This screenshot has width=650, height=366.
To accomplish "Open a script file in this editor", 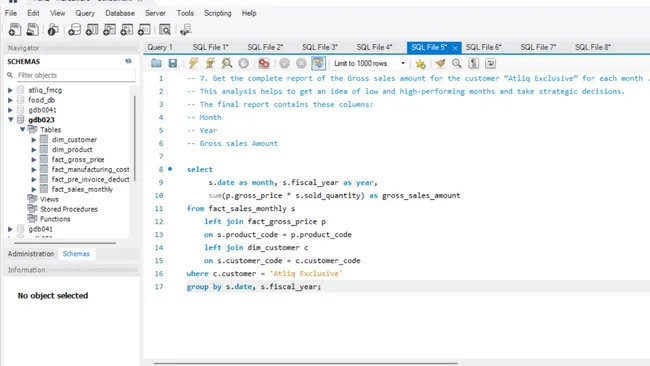I will point(156,63).
